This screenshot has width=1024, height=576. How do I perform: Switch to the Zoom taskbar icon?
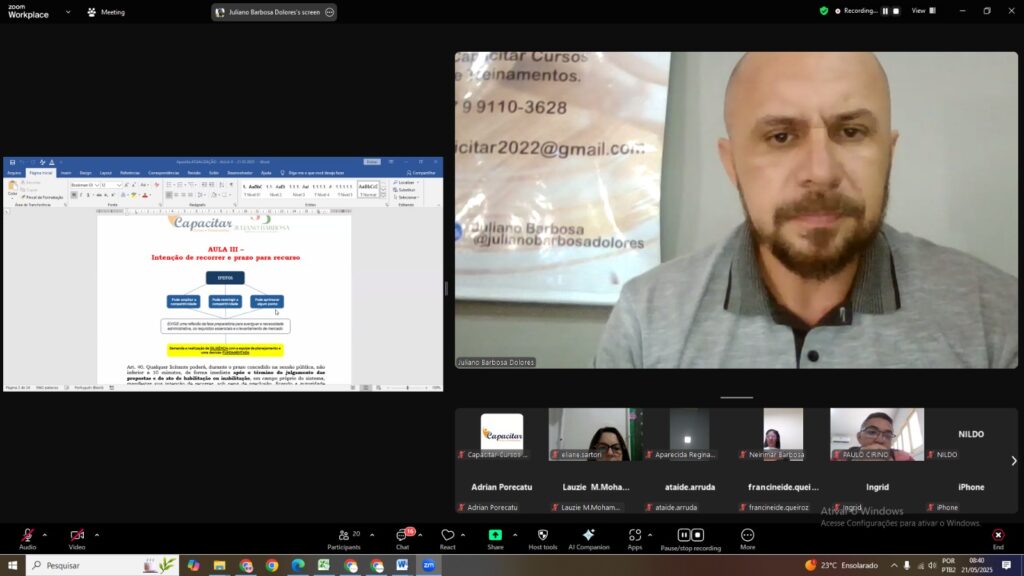pos(429,566)
